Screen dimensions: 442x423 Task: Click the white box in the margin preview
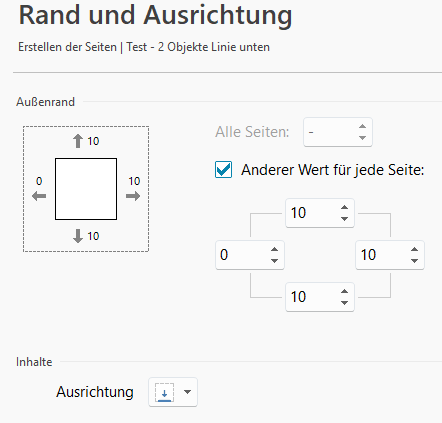pyautogui.click(x=86, y=189)
